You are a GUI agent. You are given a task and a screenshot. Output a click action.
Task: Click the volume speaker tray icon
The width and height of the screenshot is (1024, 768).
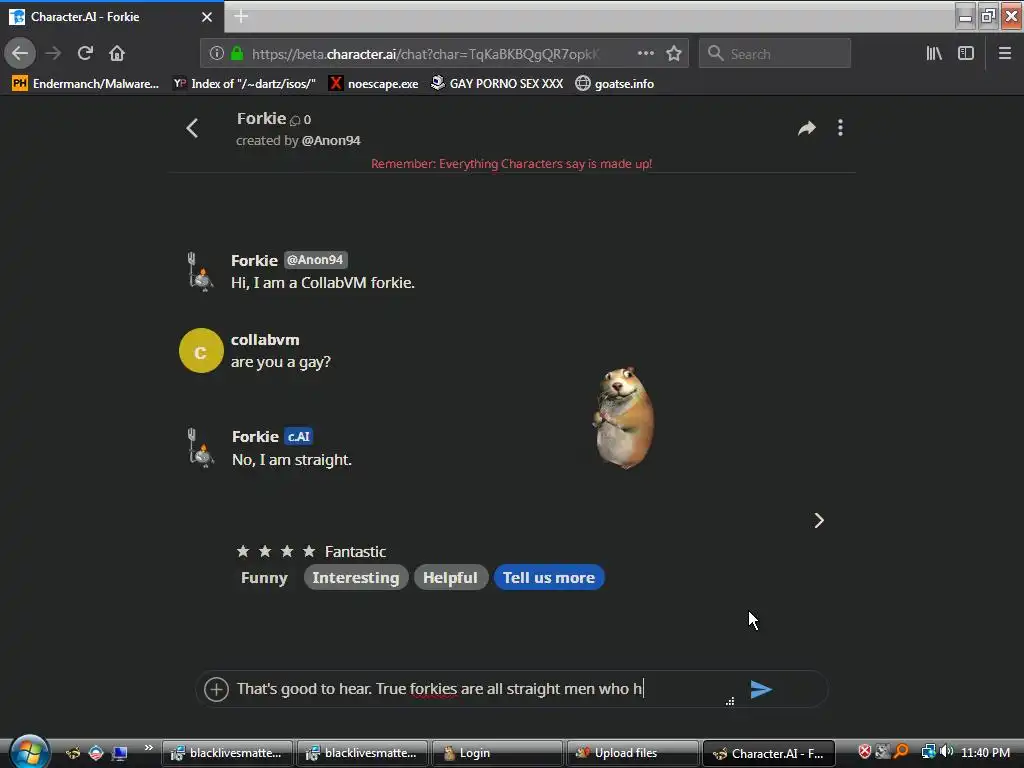(x=947, y=752)
